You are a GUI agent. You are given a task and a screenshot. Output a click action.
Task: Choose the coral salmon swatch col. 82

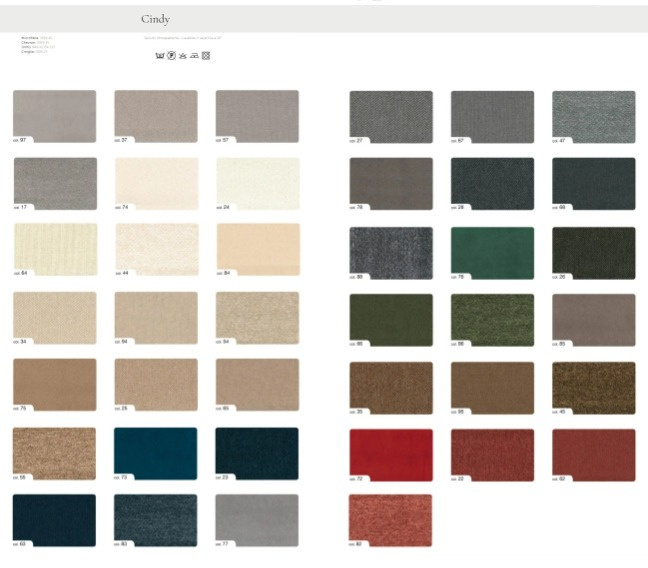point(391,519)
